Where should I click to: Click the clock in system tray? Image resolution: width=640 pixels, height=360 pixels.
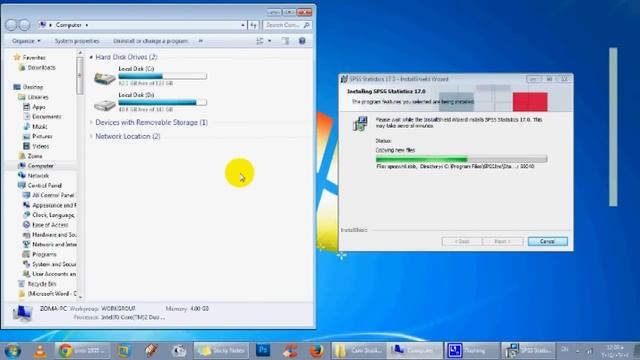[x=615, y=351]
